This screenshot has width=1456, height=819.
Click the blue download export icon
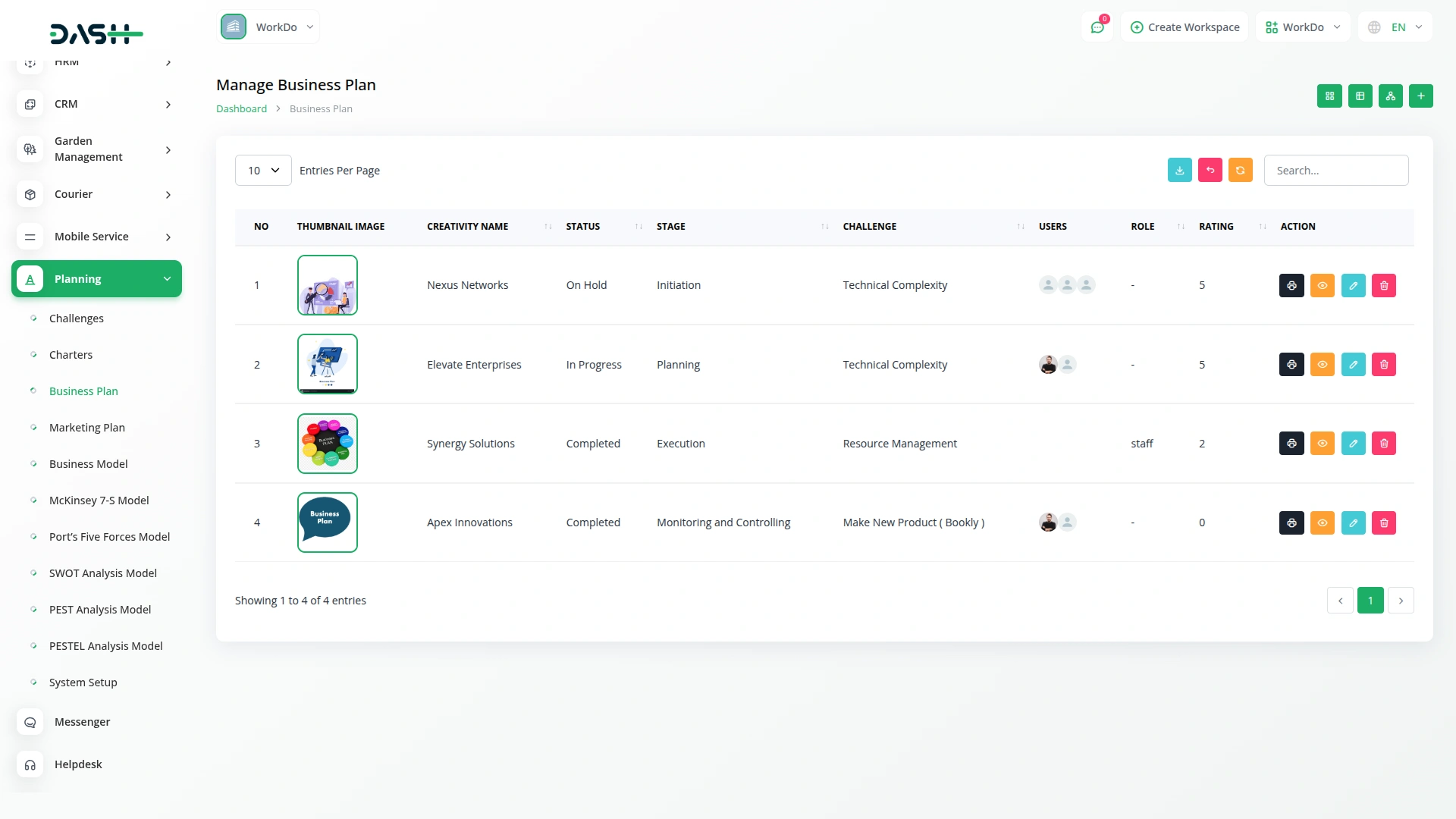pyautogui.click(x=1179, y=171)
